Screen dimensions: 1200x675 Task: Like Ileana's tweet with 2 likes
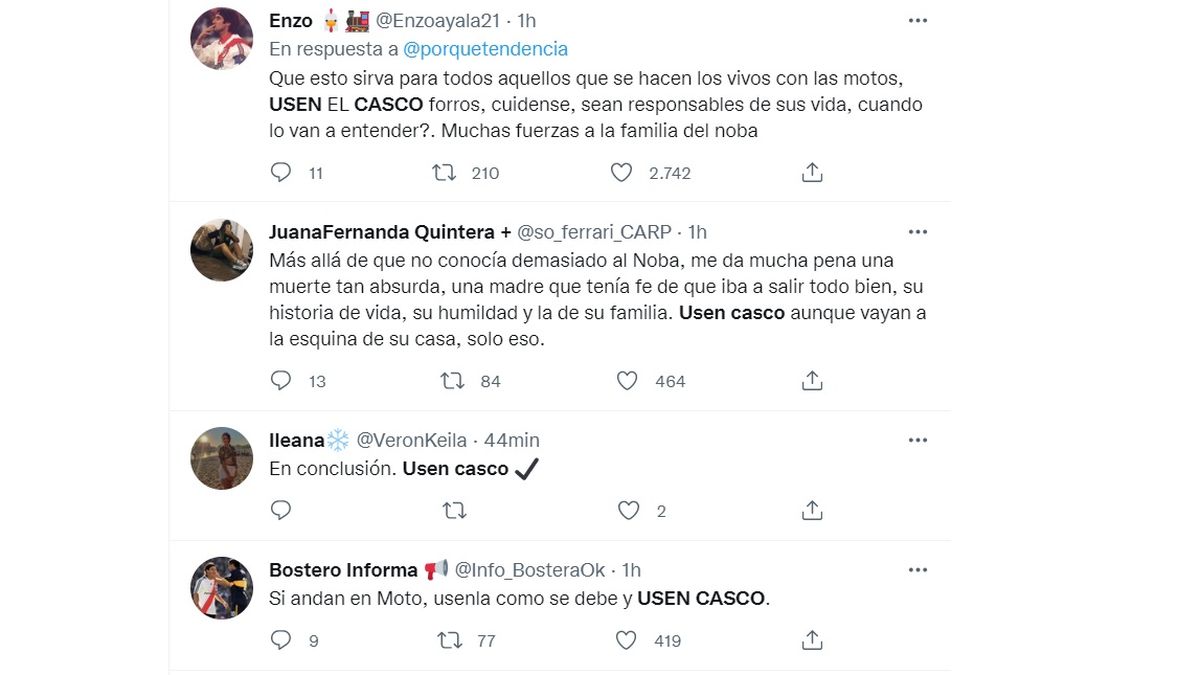(x=627, y=511)
